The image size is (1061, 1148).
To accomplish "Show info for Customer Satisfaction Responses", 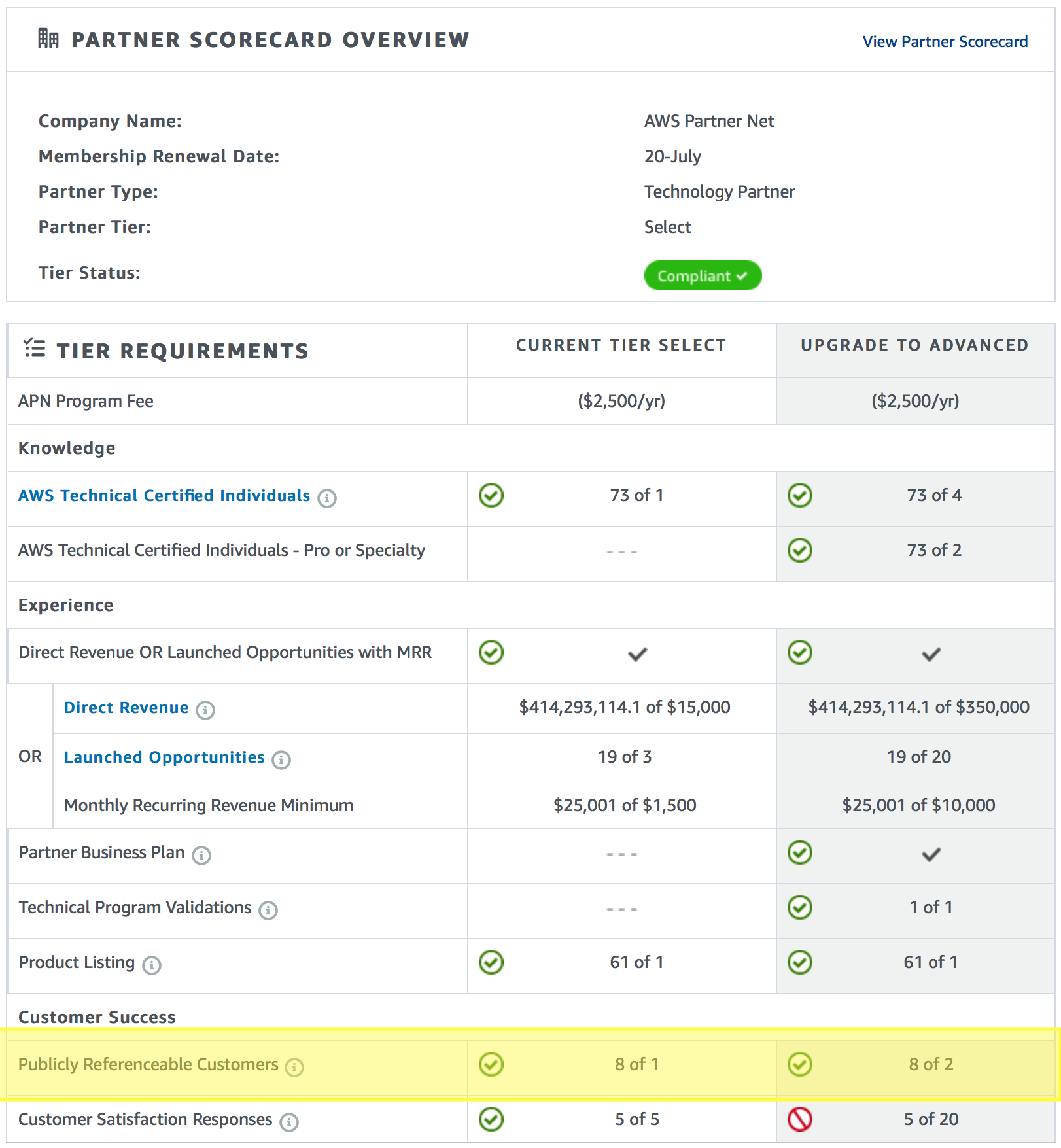I will coord(289,1122).
